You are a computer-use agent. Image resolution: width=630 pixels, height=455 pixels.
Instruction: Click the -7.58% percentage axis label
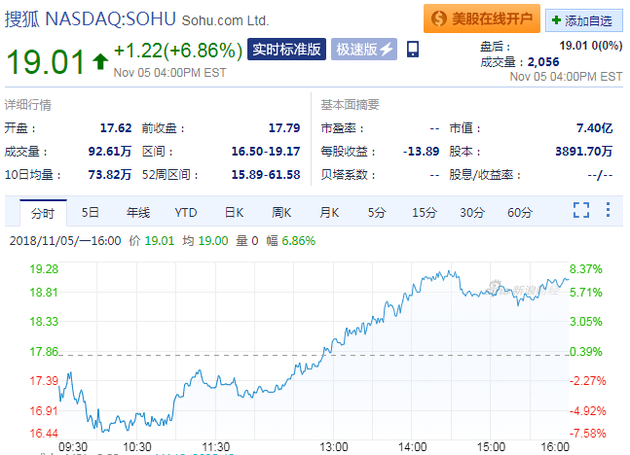coord(587,433)
